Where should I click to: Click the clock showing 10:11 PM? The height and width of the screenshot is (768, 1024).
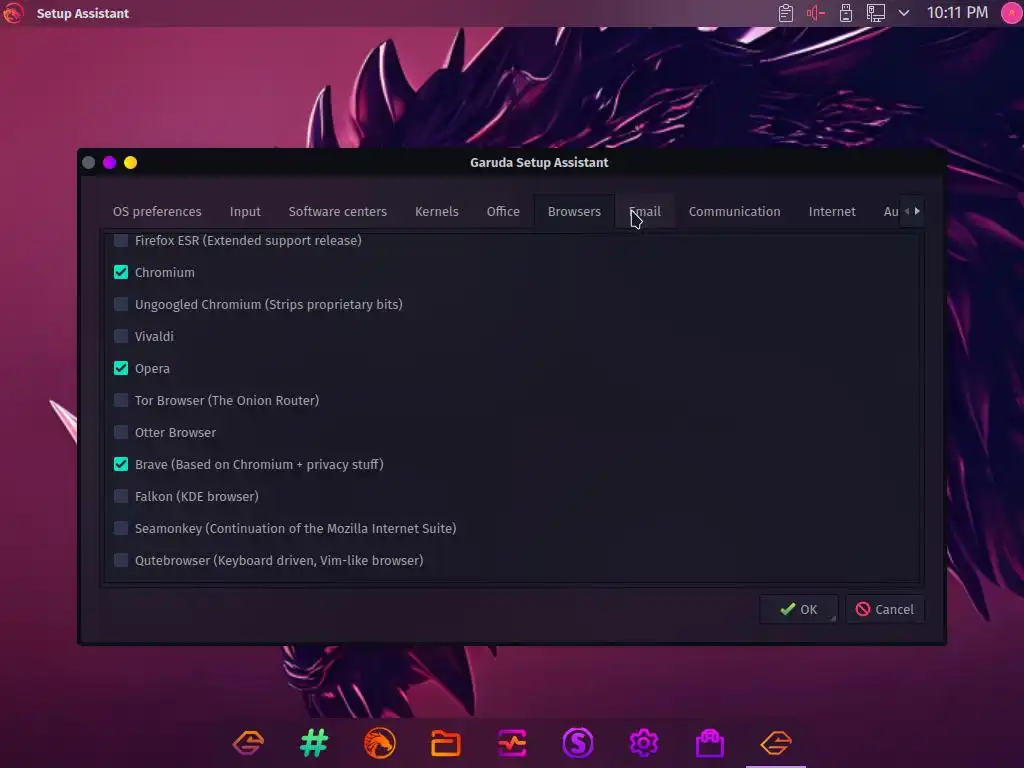(x=957, y=13)
